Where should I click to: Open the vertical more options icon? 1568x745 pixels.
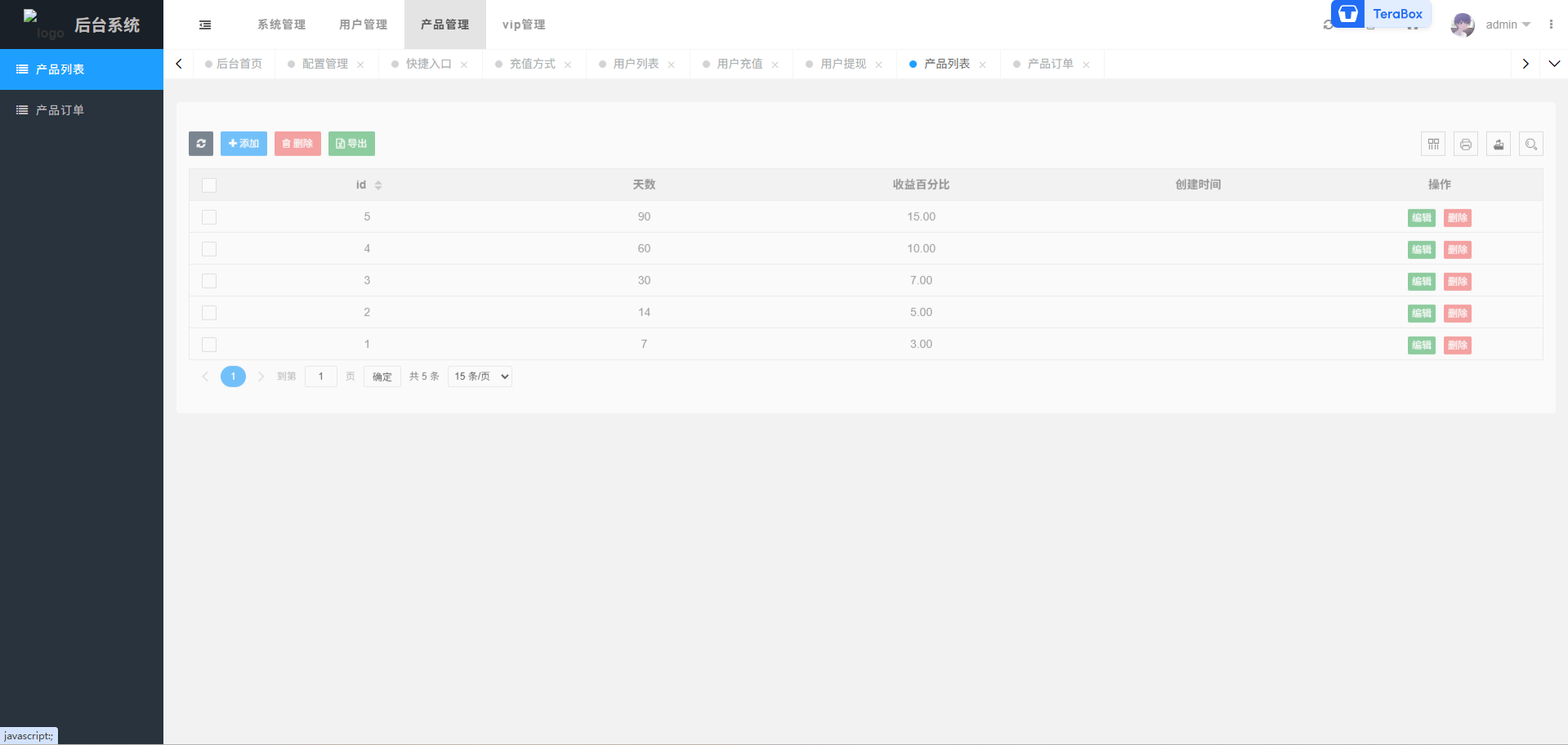click(x=1551, y=25)
